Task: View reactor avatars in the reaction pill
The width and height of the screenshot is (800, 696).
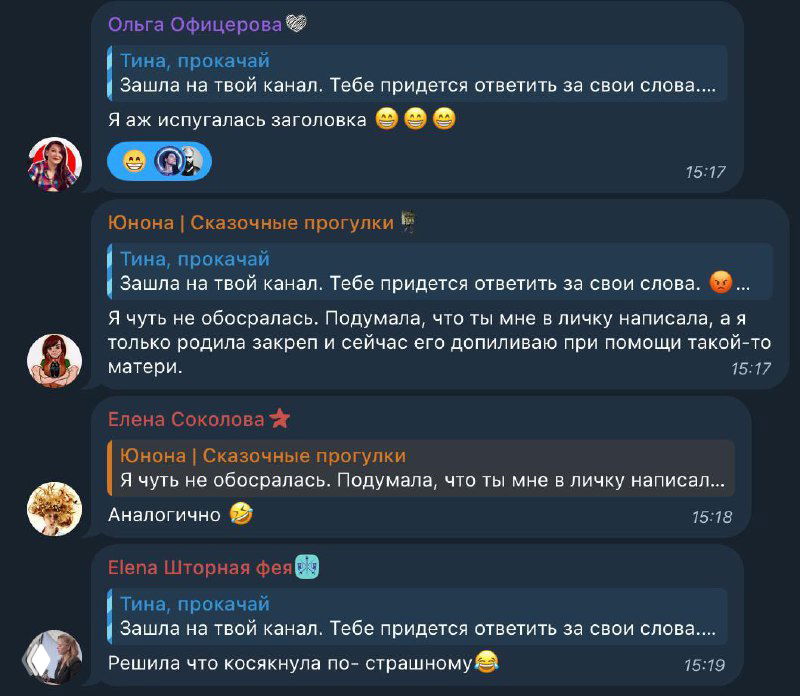Action: pyautogui.click(x=179, y=162)
